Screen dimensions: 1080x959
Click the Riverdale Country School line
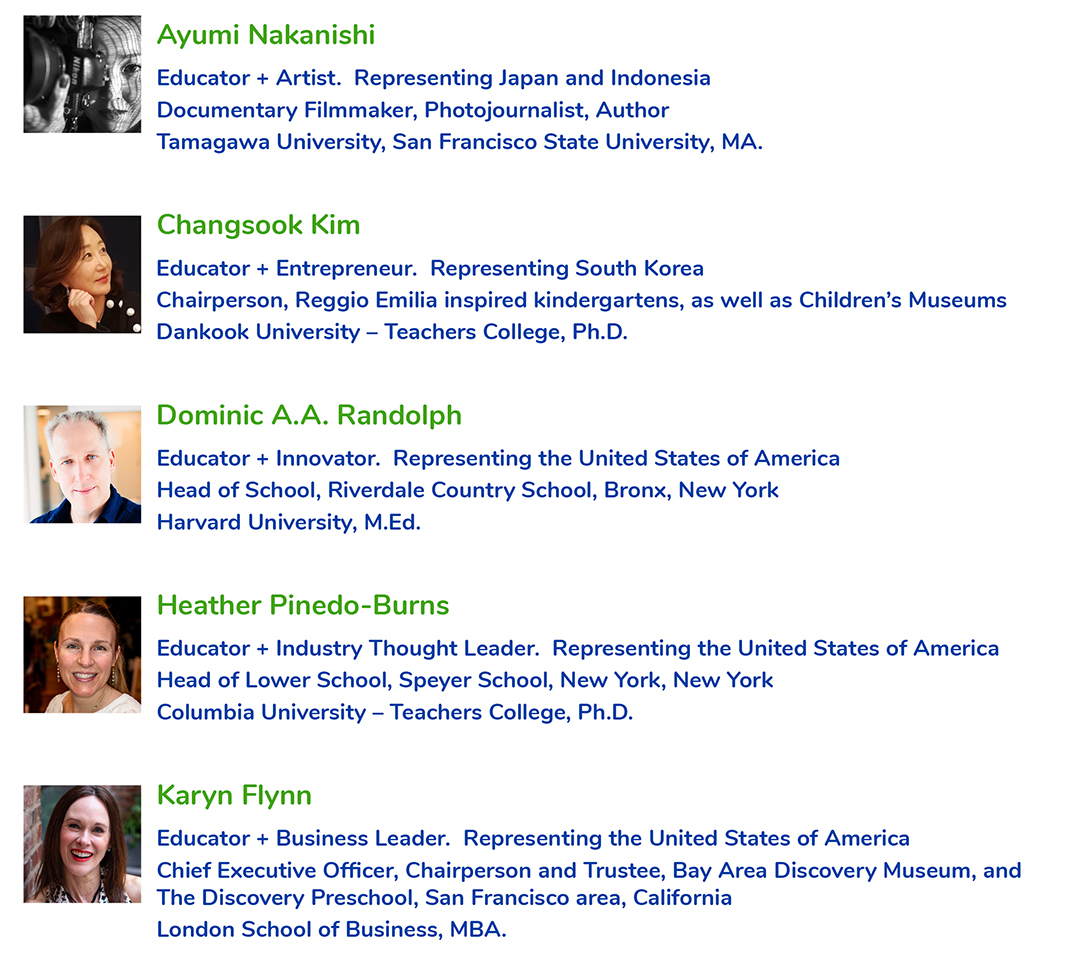(x=468, y=490)
